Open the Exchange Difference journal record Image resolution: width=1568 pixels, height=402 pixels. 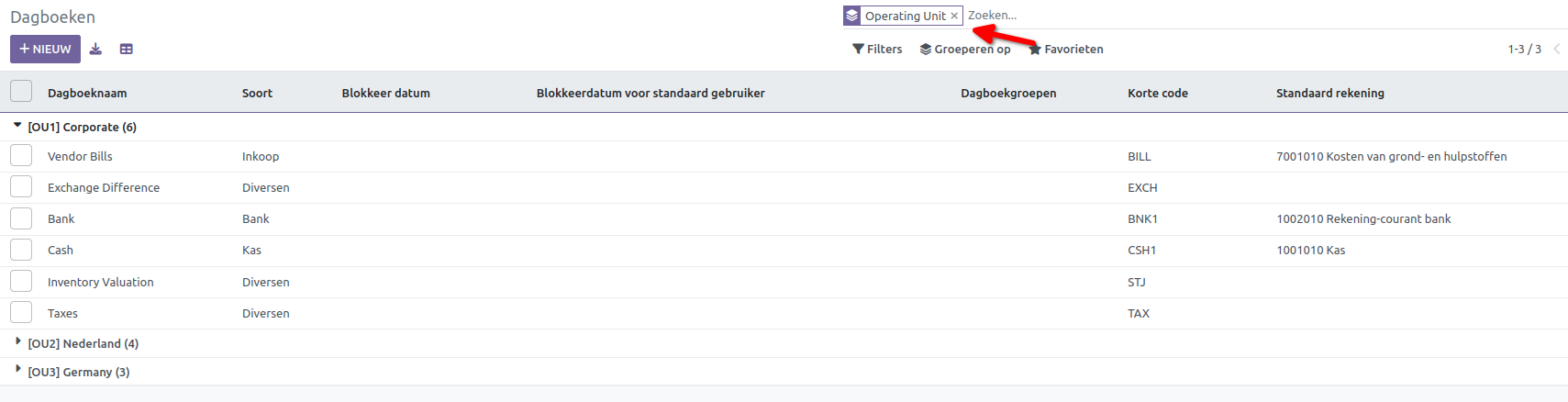[x=104, y=187]
